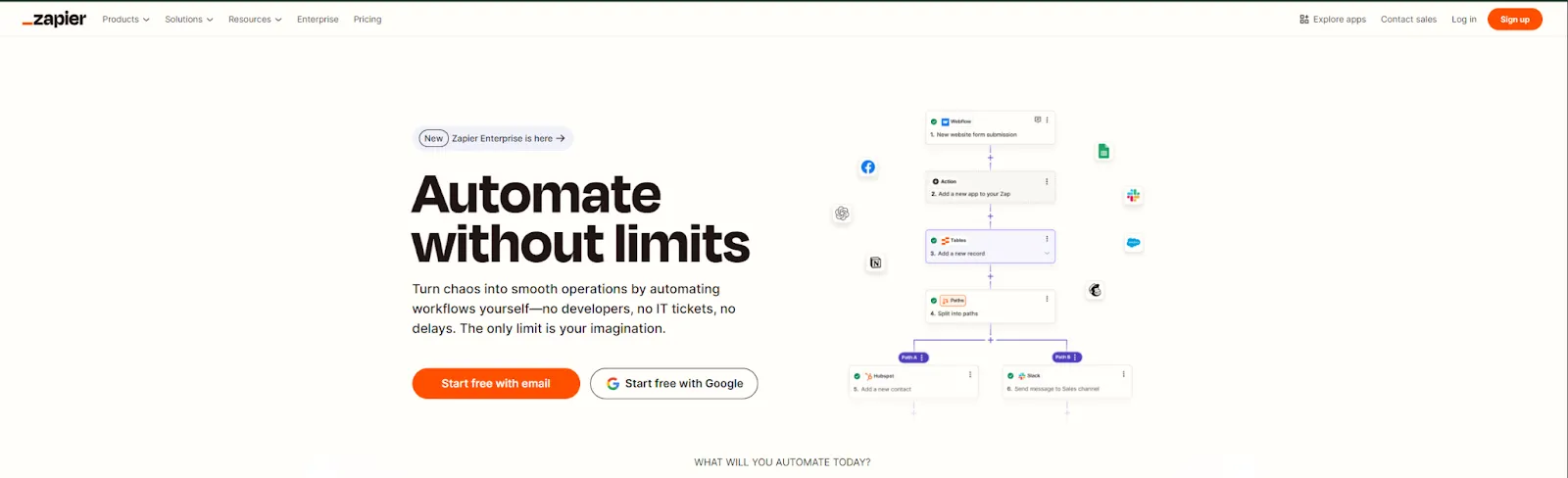
Task: Select Send message to Sales channel step
Action: click(1066, 382)
